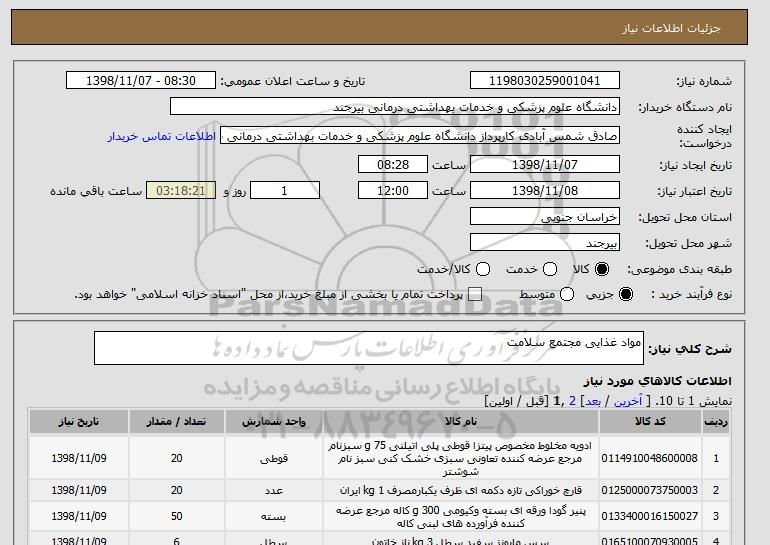Screen dimensions: 770x545
Task: Click the city field بیرجند
Action: [545, 242]
